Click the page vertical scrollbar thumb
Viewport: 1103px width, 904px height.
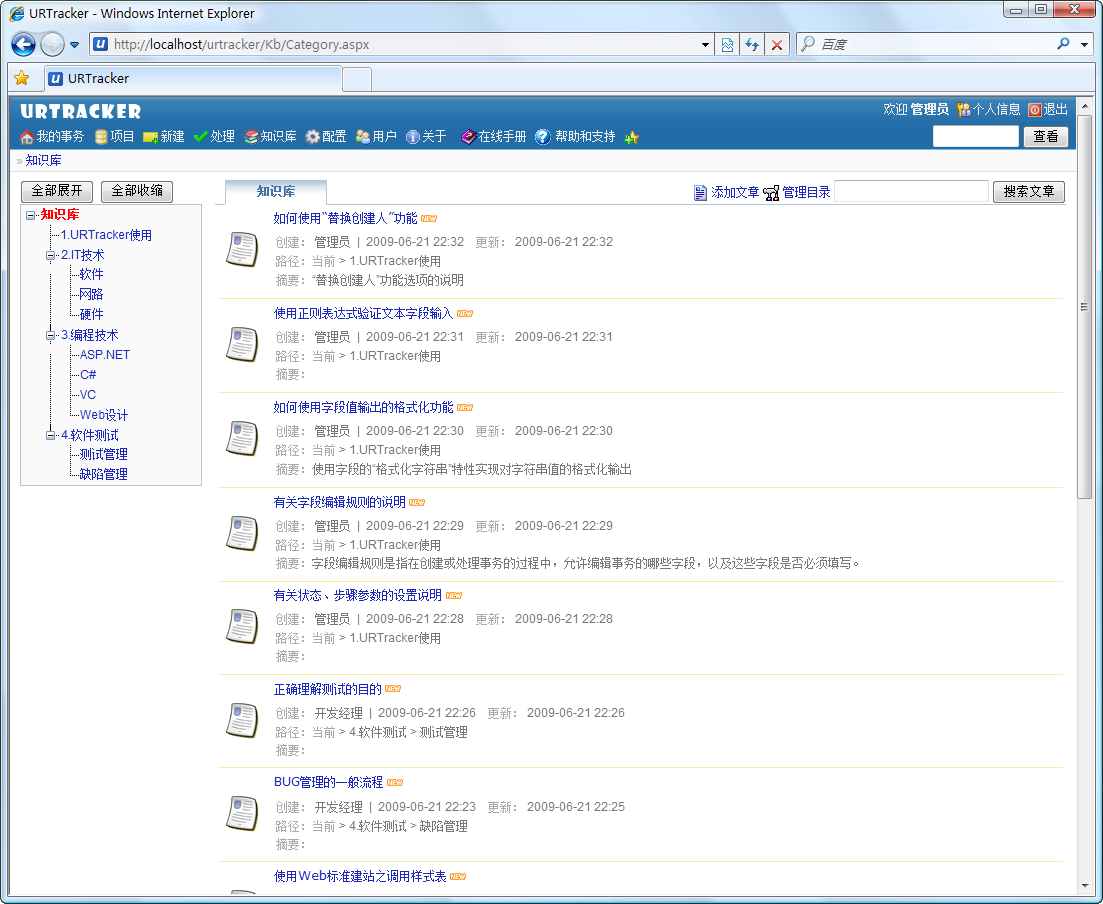point(1084,307)
